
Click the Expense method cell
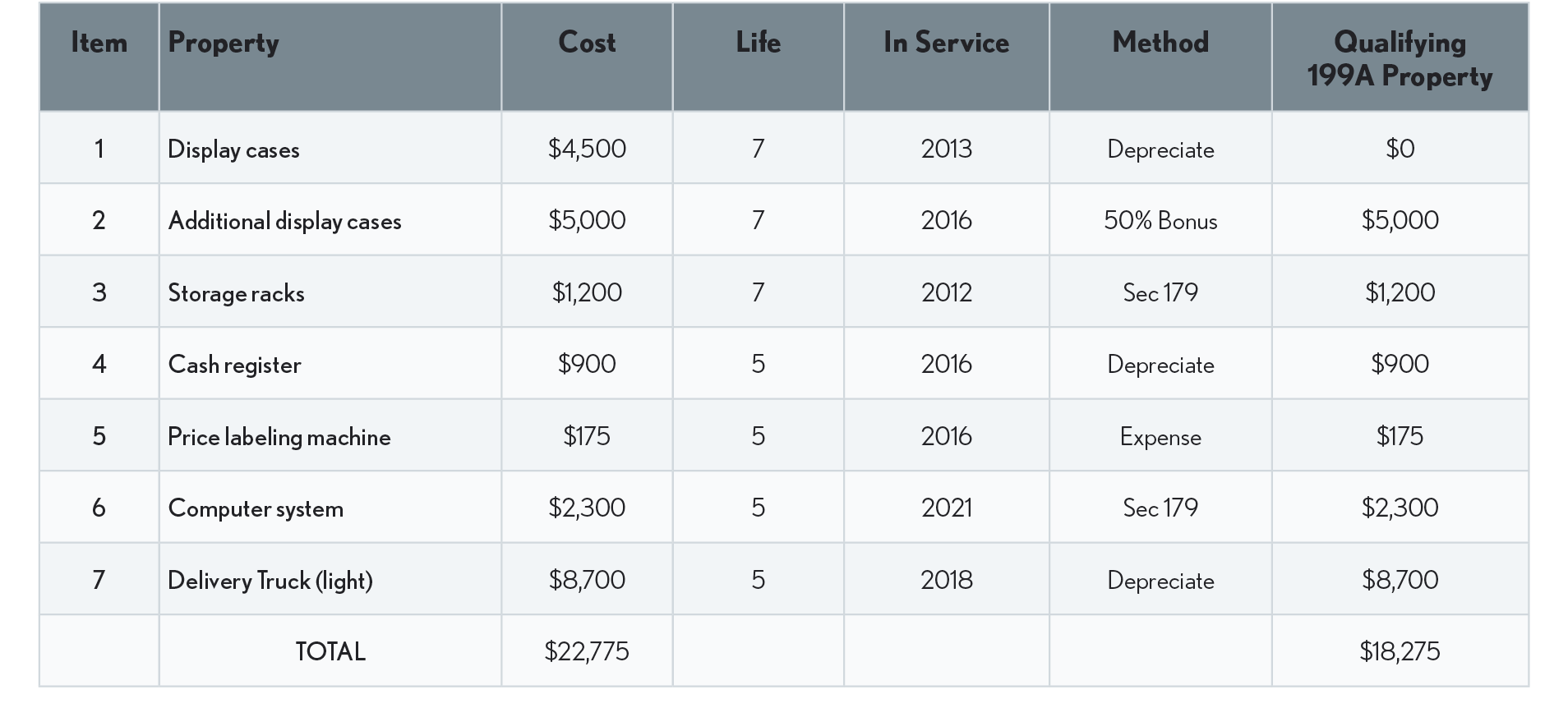click(1160, 437)
